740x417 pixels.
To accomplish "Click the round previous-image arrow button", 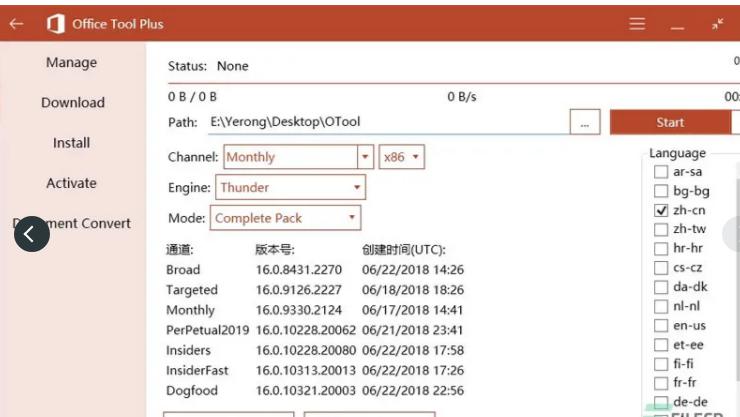I will click(x=32, y=234).
